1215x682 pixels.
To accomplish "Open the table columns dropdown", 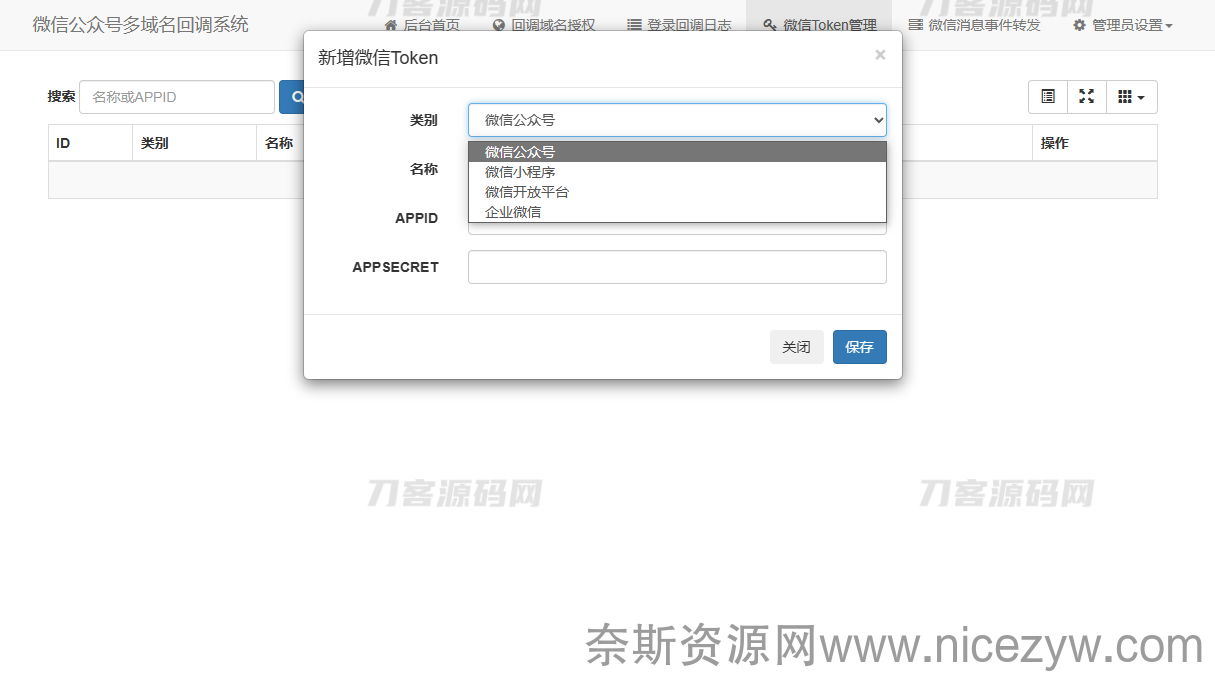I will [x=1131, y=97].
